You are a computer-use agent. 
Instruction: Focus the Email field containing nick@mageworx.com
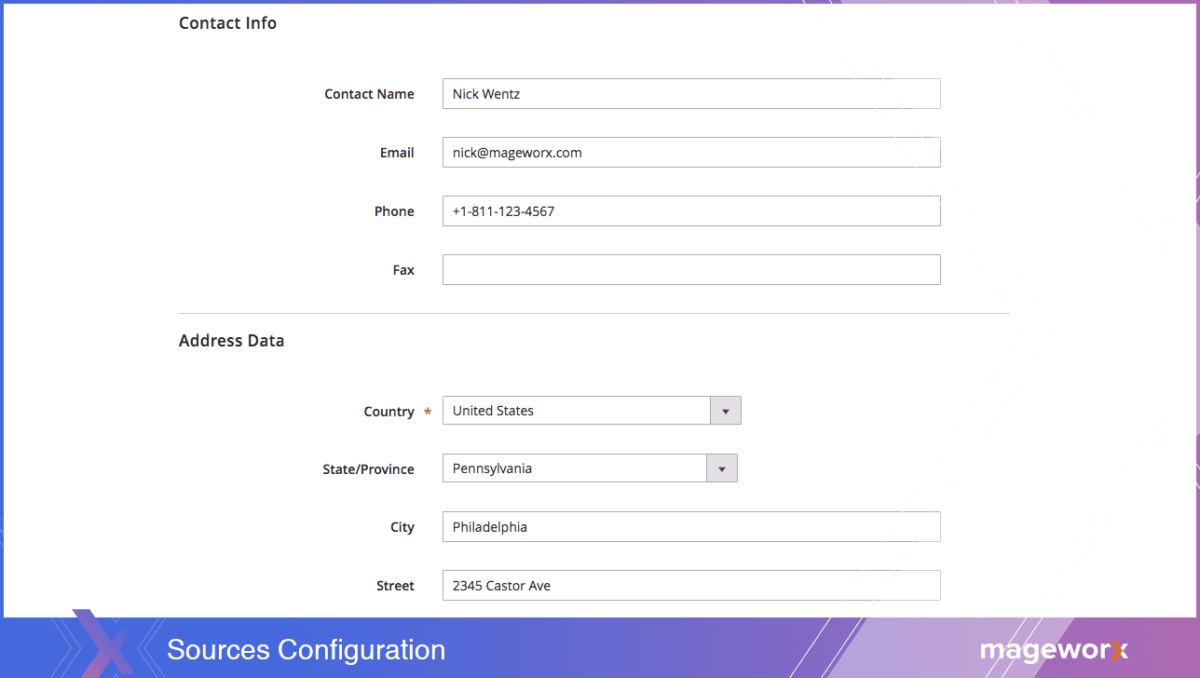point(691,153)
